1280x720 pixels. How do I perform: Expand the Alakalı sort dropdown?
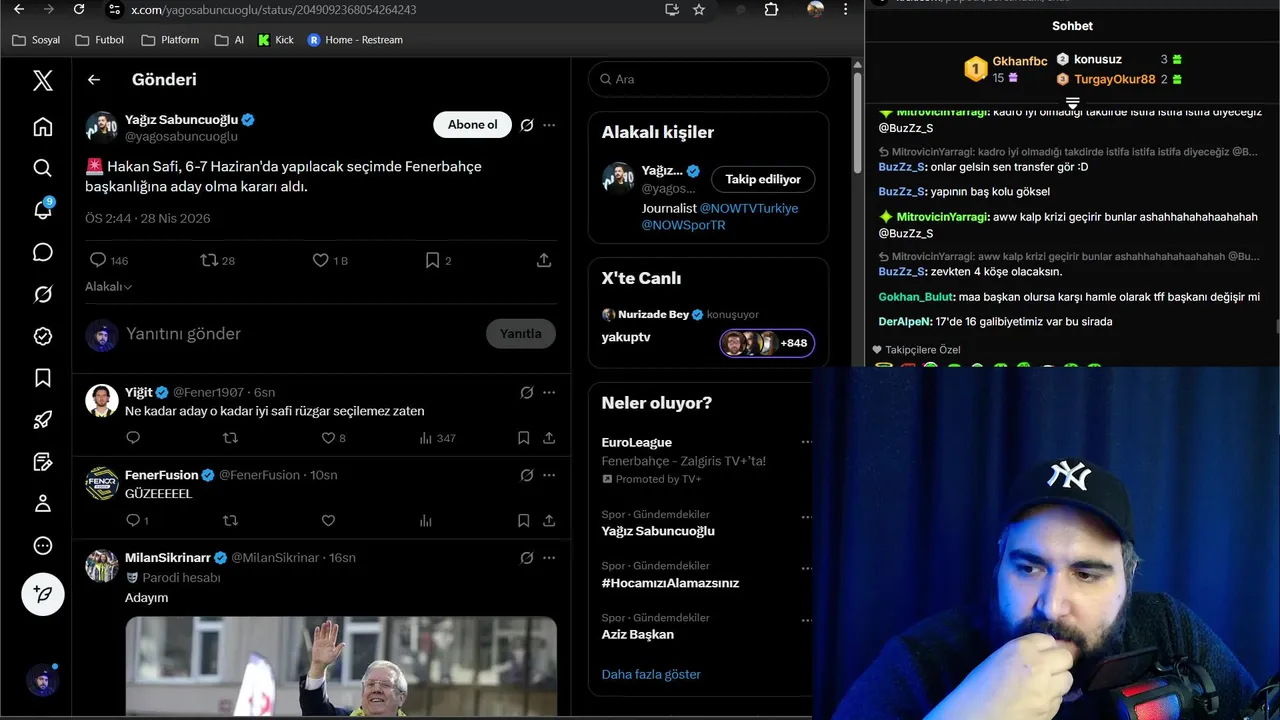[109, 287]
